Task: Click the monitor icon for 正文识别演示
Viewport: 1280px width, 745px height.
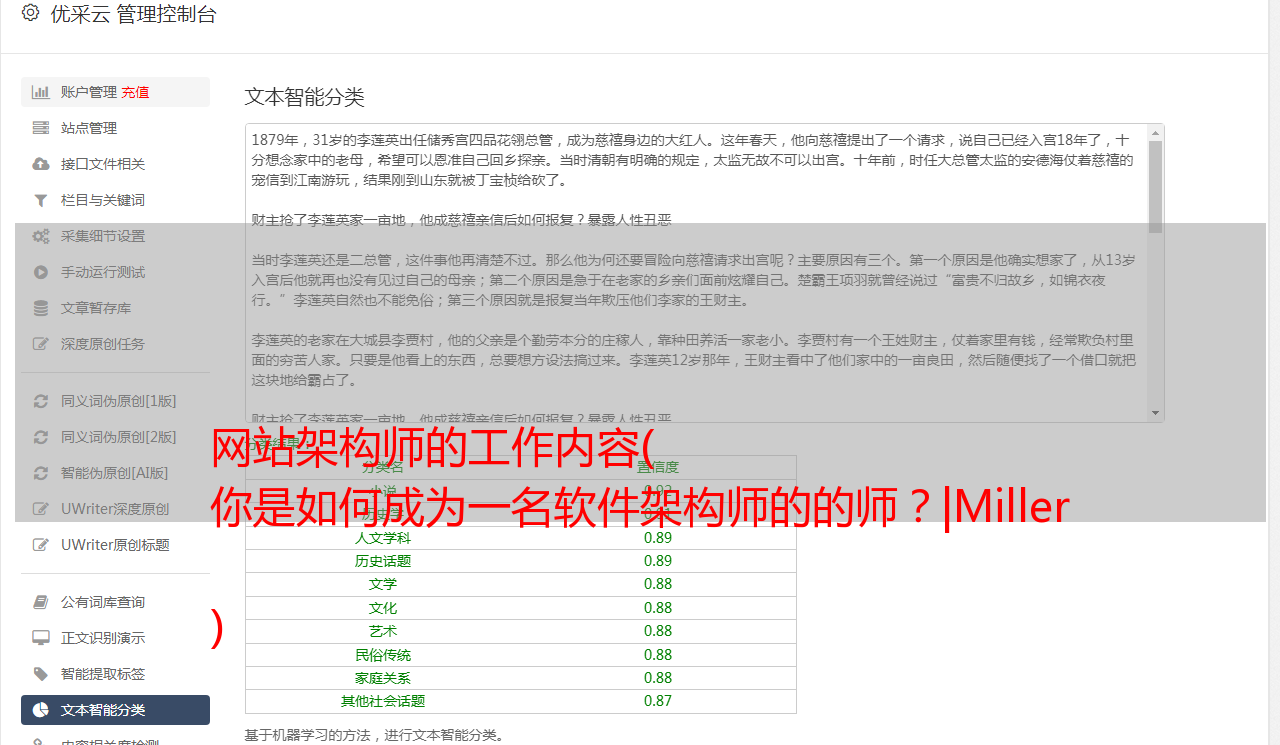Action: click(41, 638)
